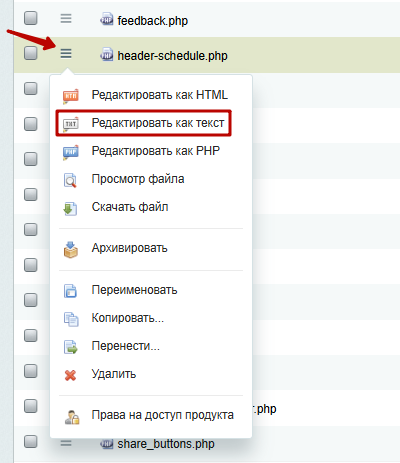Click the rename file icon
The width and height of the screenshot is (400, 463).
[70, 291]
